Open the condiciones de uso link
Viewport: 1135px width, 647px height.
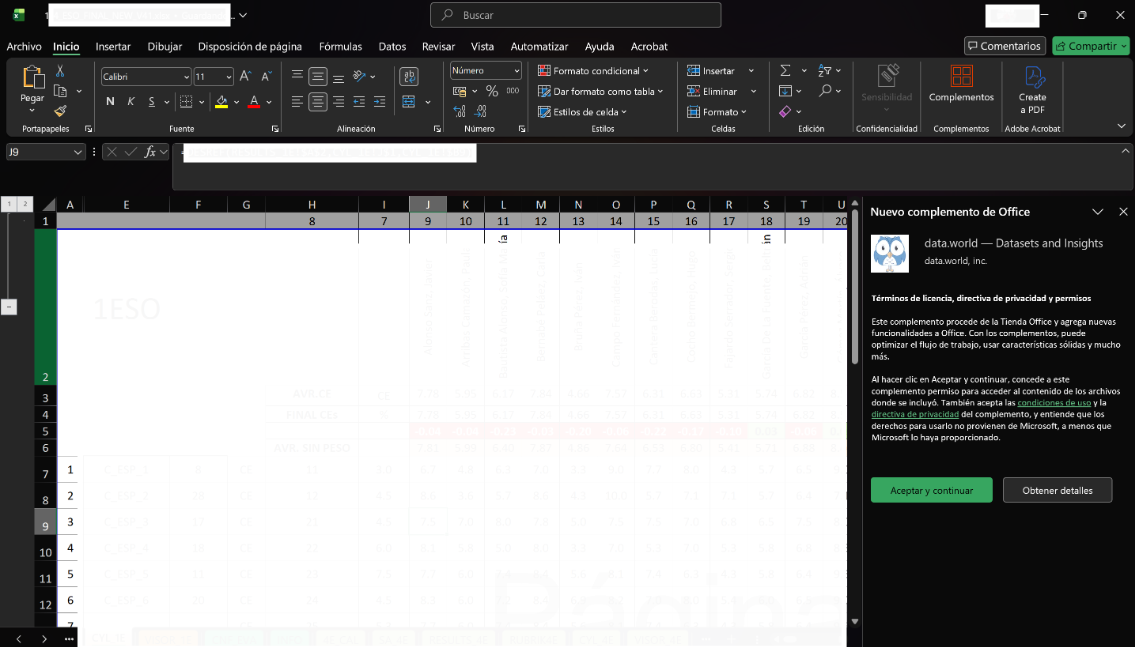(x=1054, y=402)
